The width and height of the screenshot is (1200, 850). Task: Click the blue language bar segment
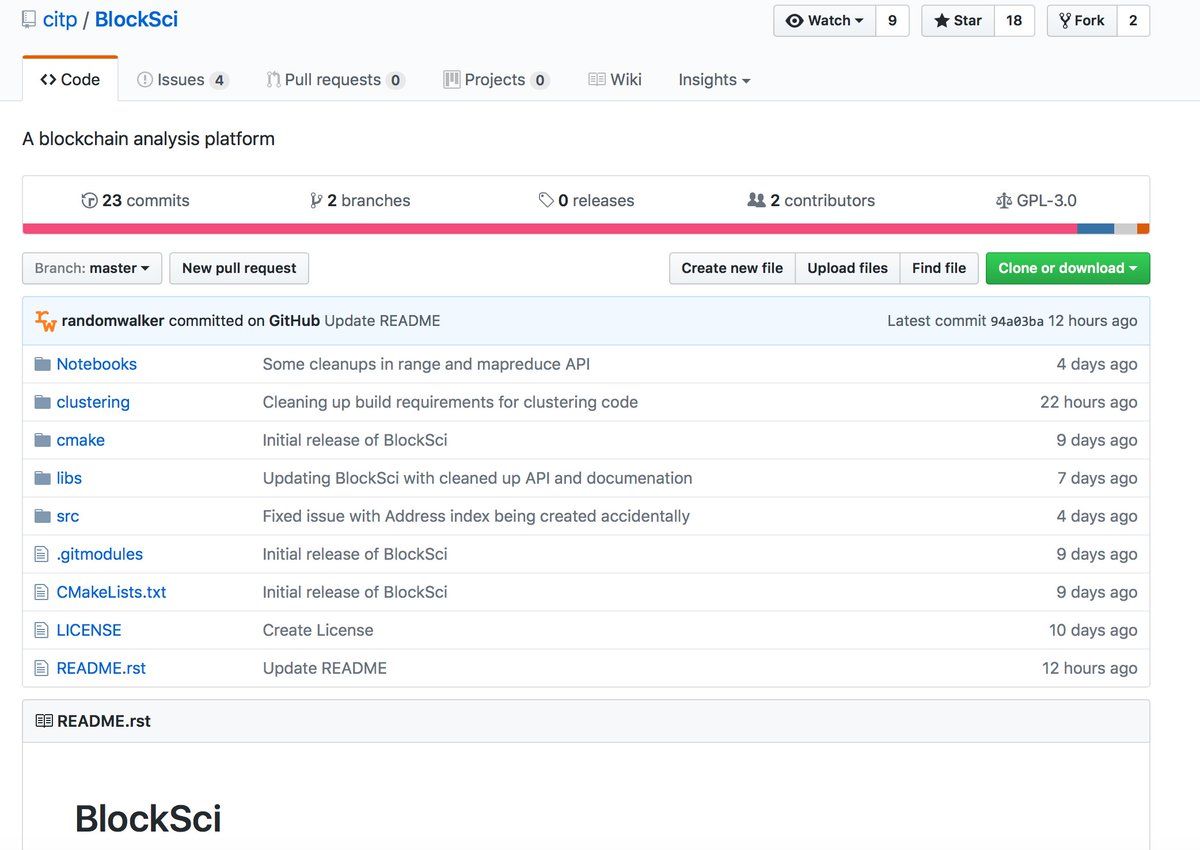tap(1095, 229)
